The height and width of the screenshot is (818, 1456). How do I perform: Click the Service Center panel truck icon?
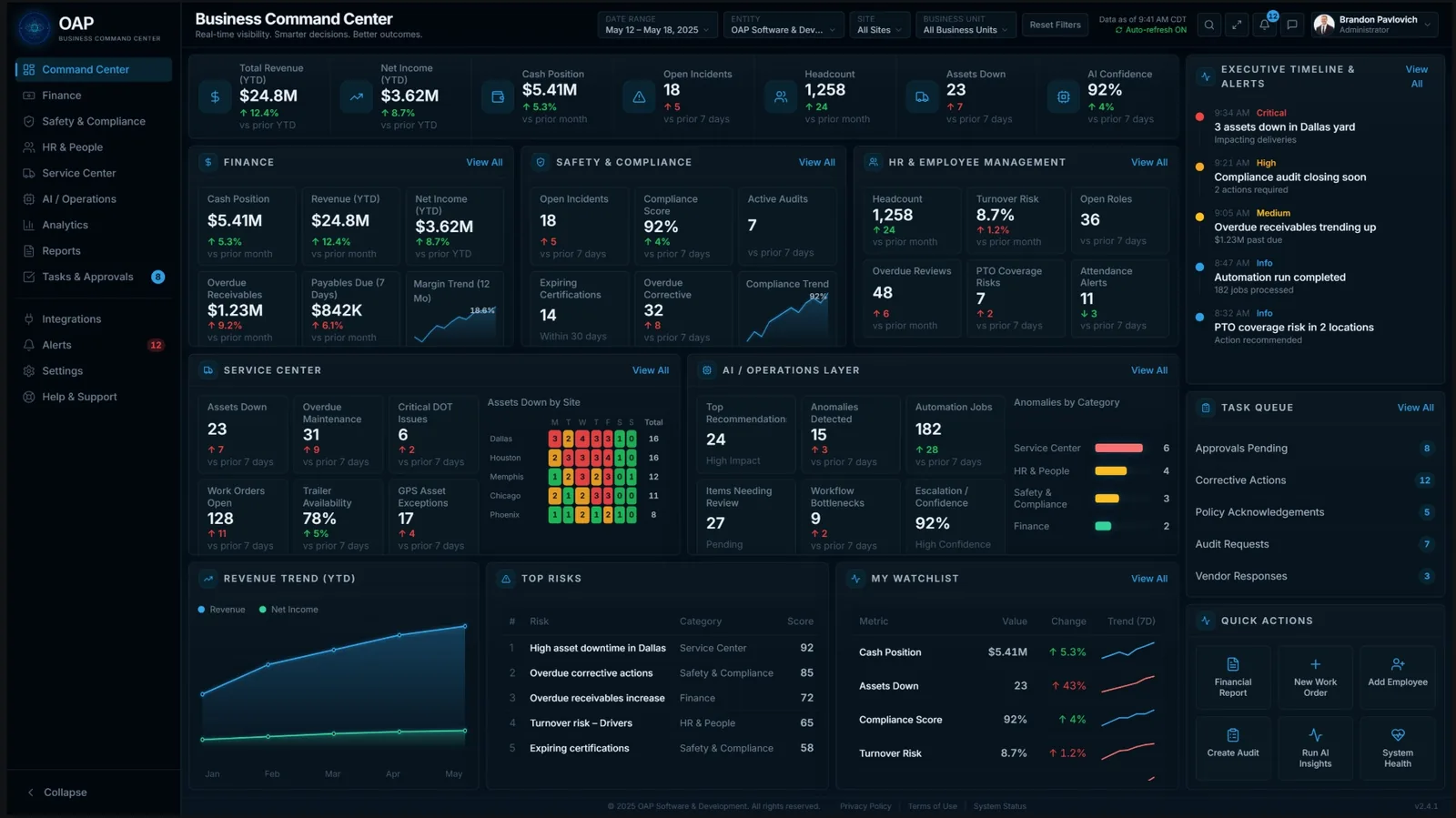(x=208, y=370)
